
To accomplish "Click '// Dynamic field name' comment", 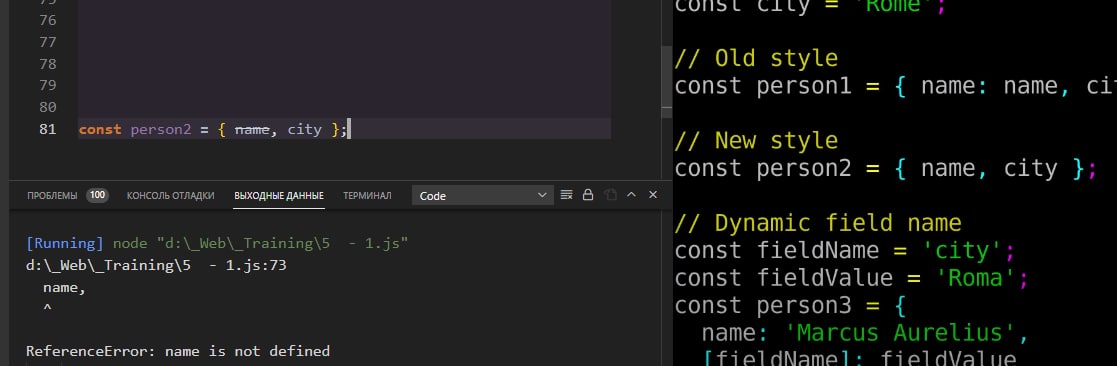I will click(x=818, y=223).
